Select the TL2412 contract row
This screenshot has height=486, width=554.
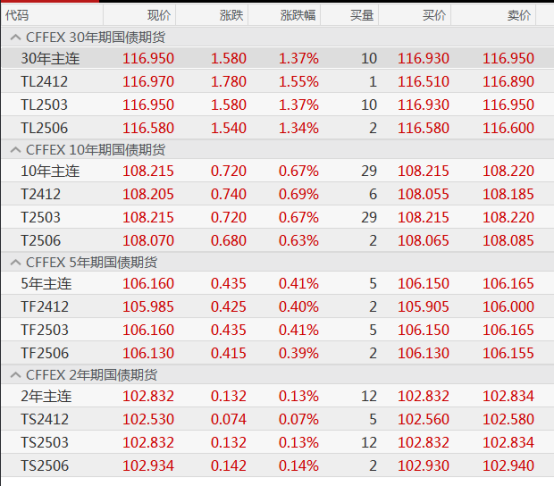click(277, 82)
